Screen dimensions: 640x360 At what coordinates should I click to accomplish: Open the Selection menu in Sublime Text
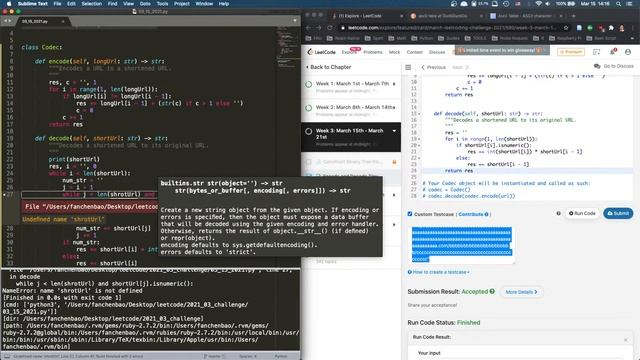pos(91,4)
